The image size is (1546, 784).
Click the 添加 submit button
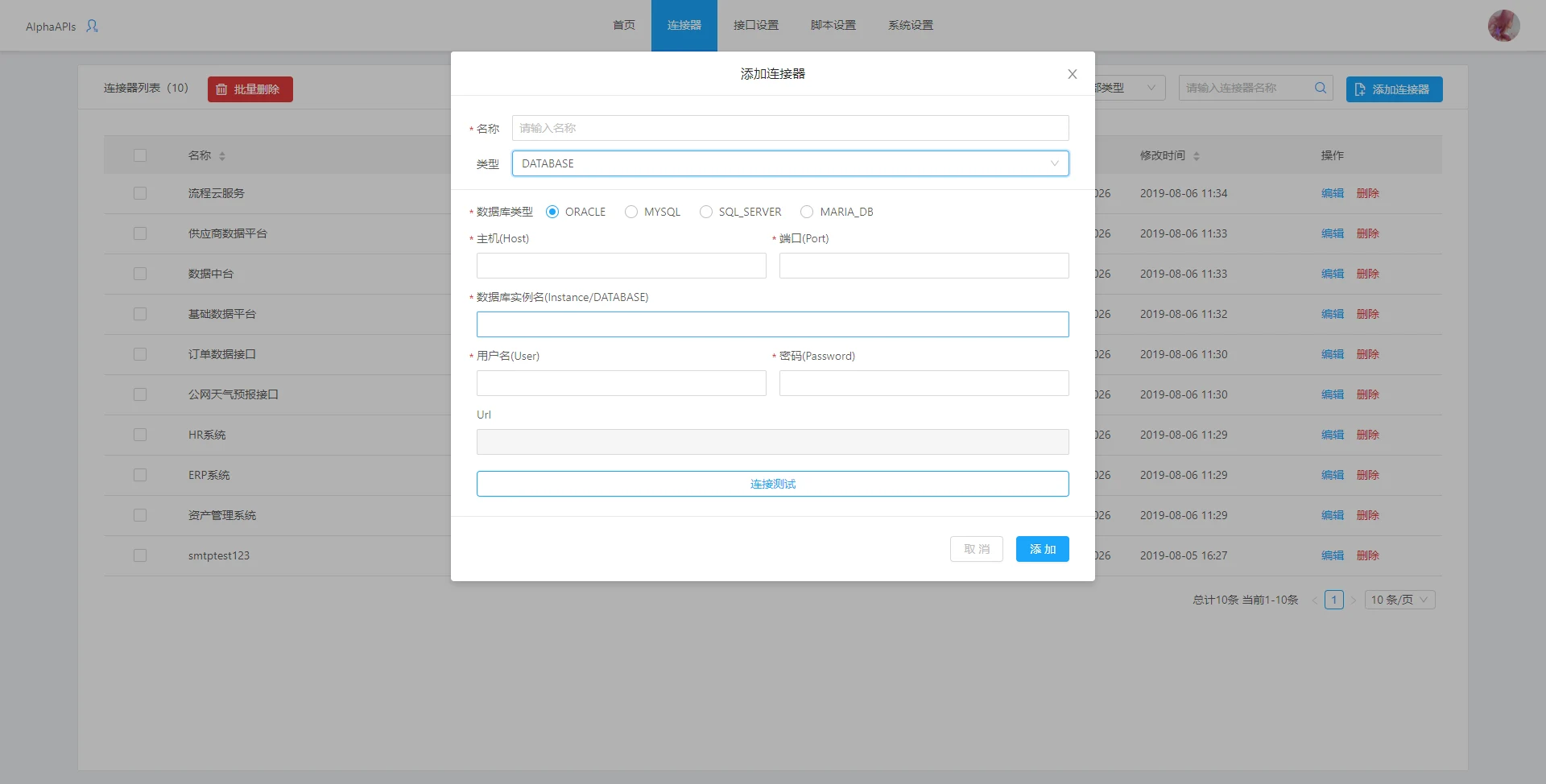click(x=1043, y=549)
